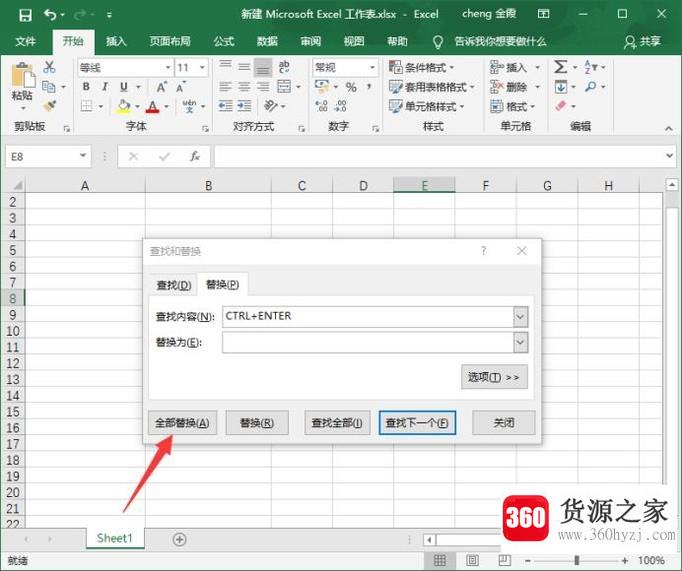Viewport: 682px width, 571px height.
Task: Click the Insert Function fx icon
Action: tap(194, 157)
